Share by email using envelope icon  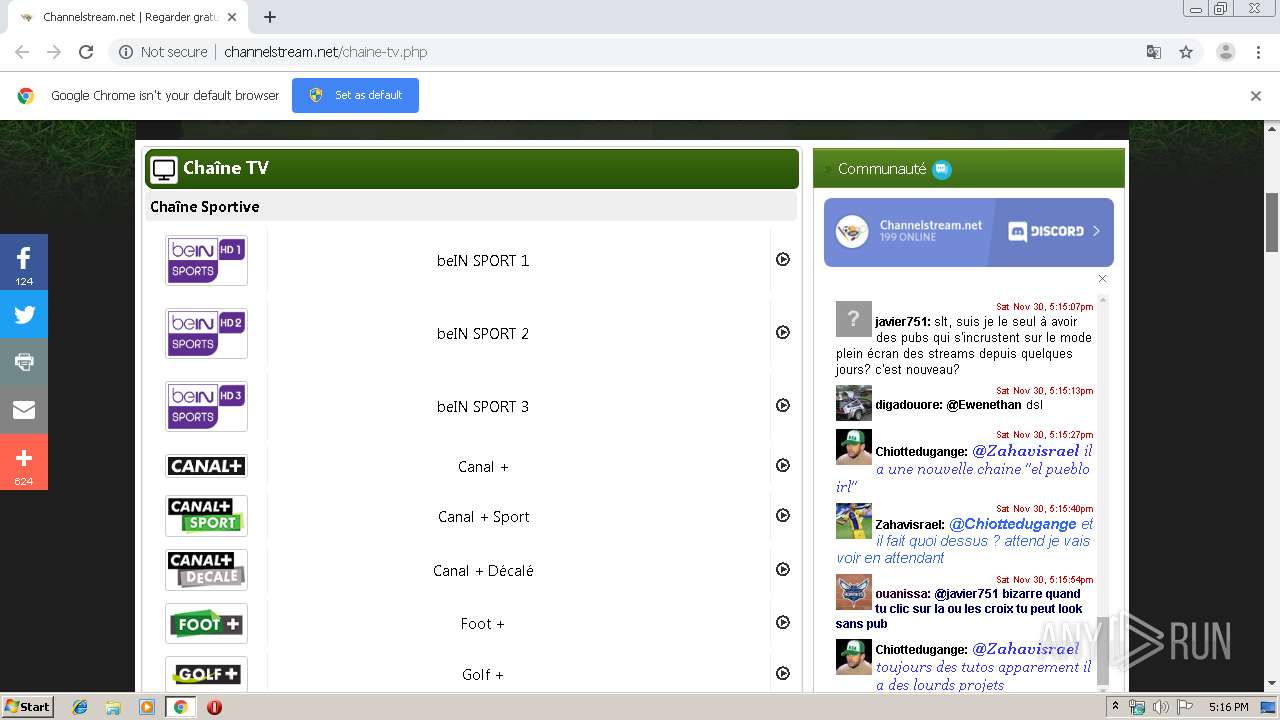pos(24,410)
